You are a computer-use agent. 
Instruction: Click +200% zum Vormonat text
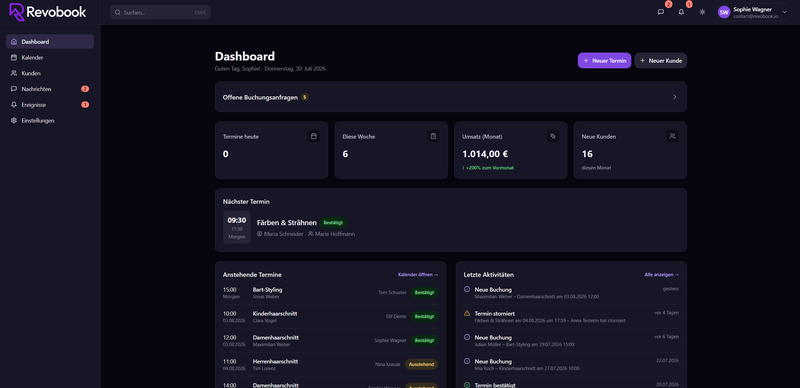(488, 168)
